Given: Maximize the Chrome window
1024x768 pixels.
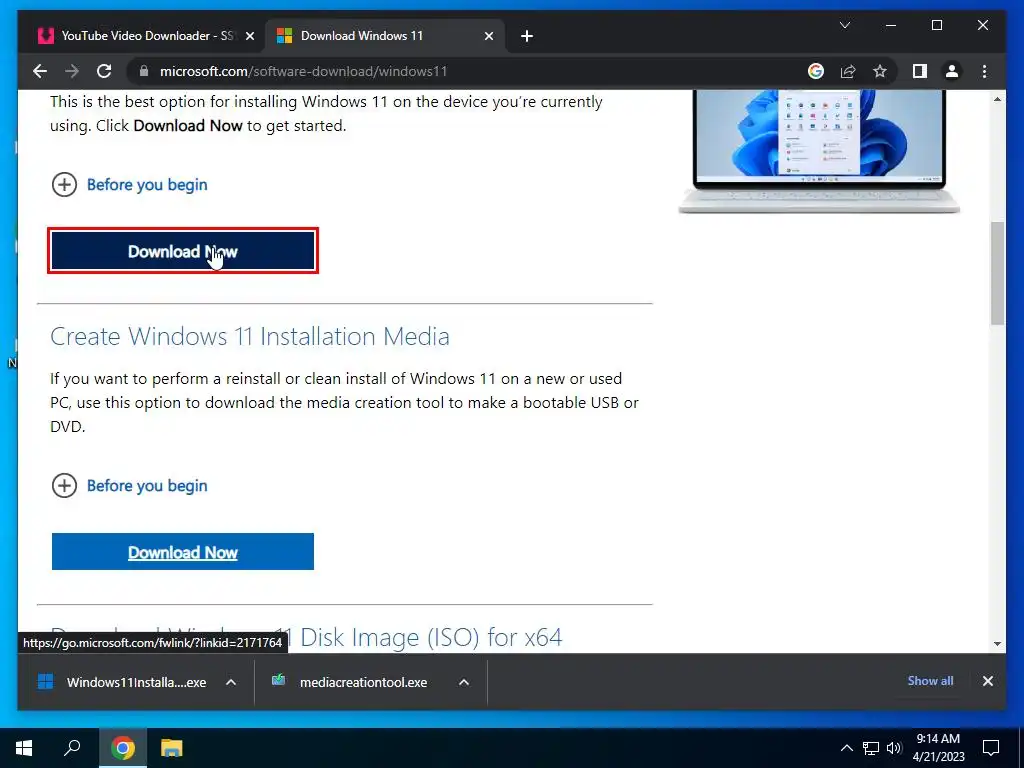Looking at the screenshot, I should [x=936, y=25].
